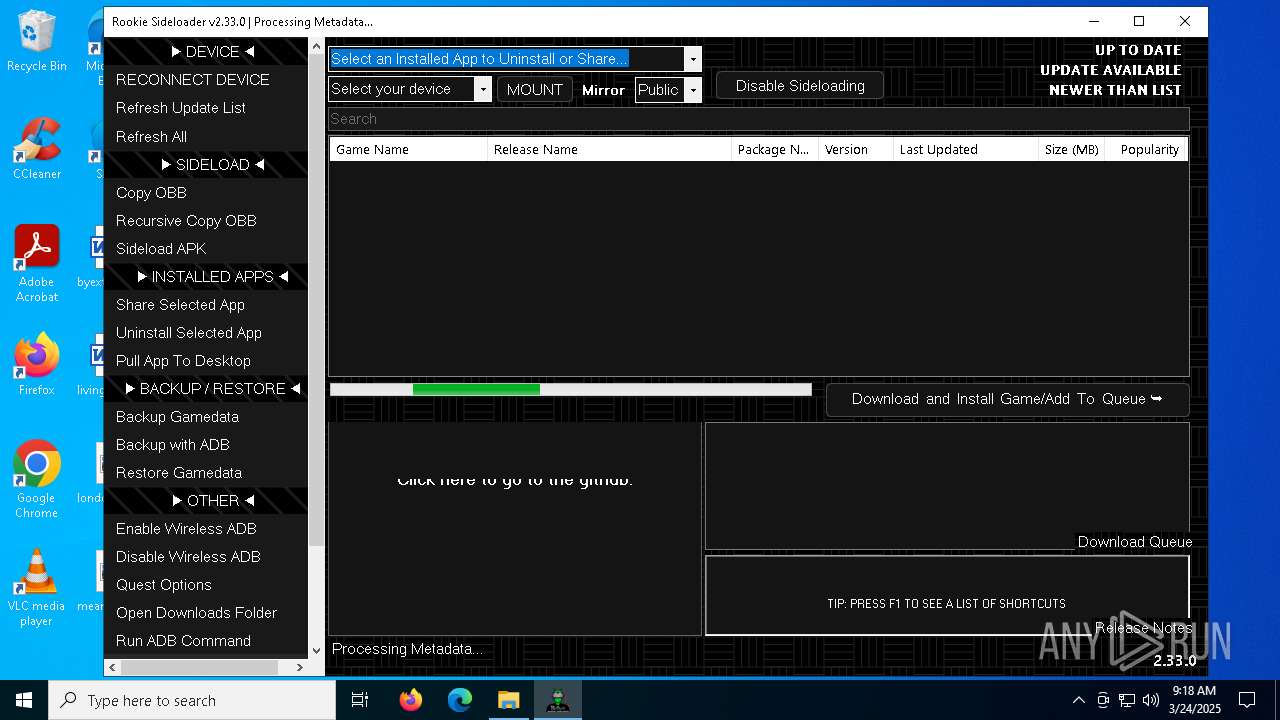Open the Select your device dropdown

coord(482,89)
